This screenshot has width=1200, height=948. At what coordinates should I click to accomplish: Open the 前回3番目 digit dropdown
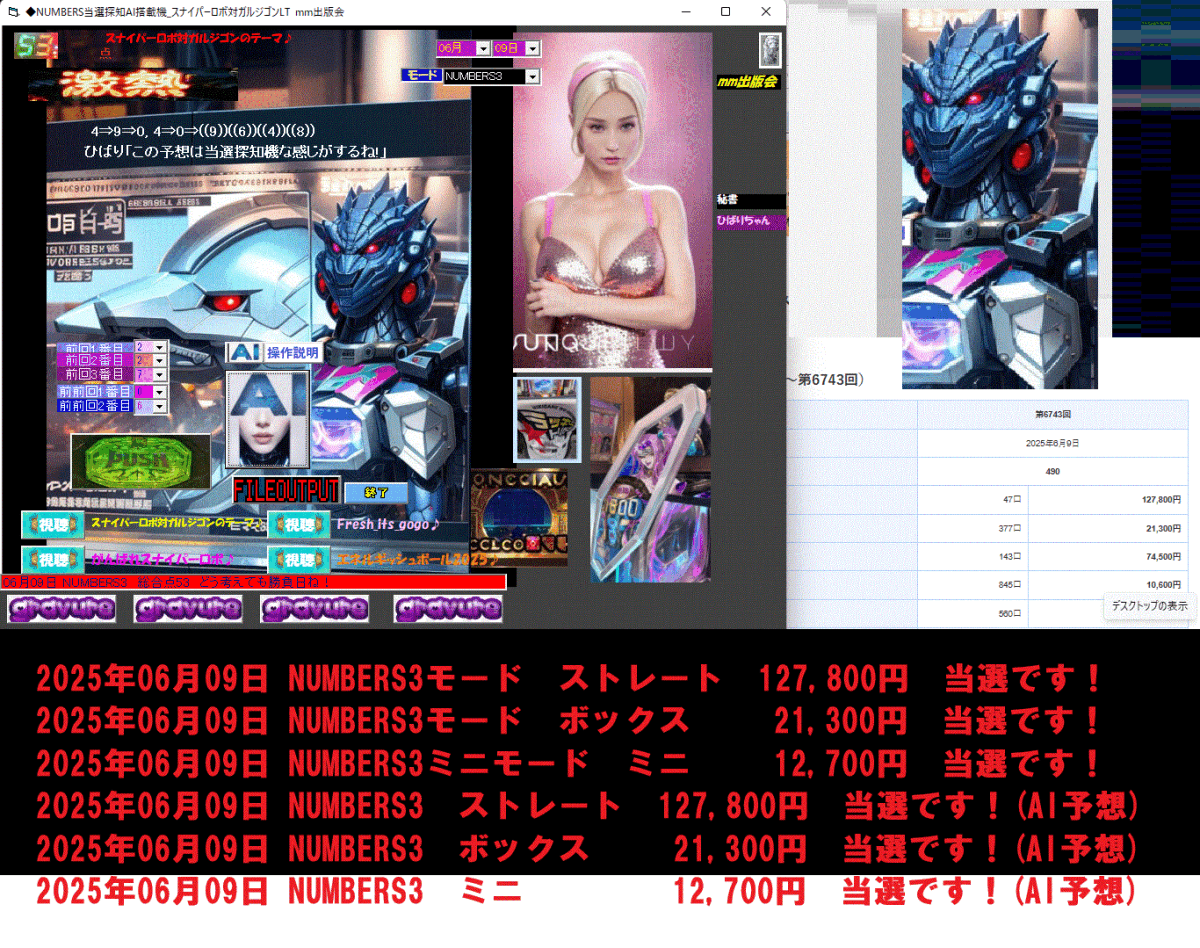tap(159, 375)
